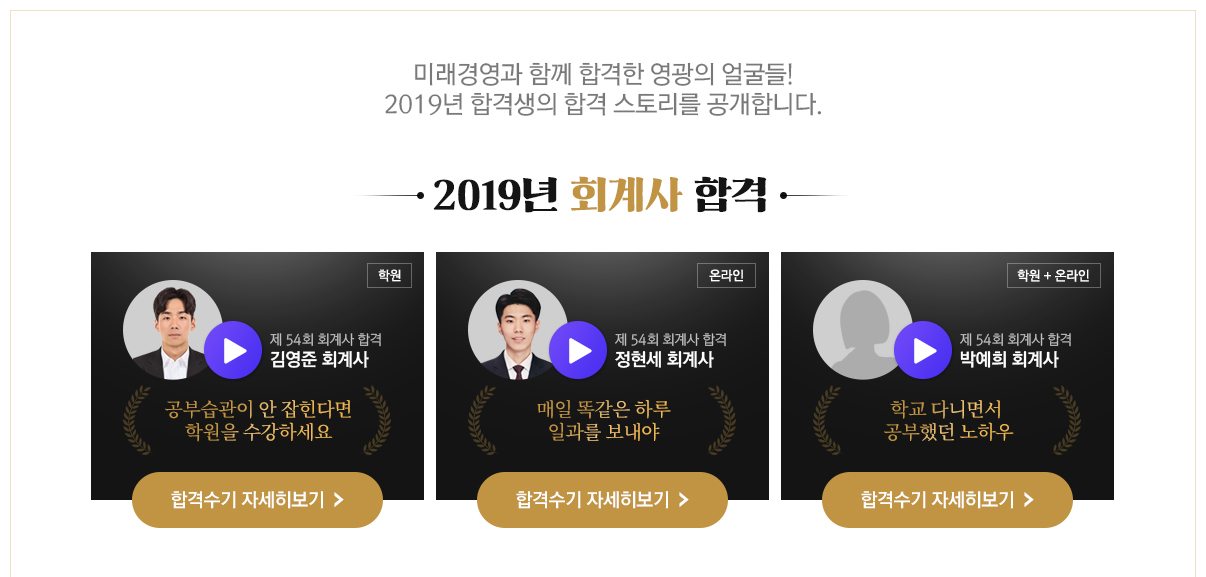Click the quote 매일 똑같은 하루 일과를 보내야
This screenshot has height=577, width=1206.
(x=603, y=421)
